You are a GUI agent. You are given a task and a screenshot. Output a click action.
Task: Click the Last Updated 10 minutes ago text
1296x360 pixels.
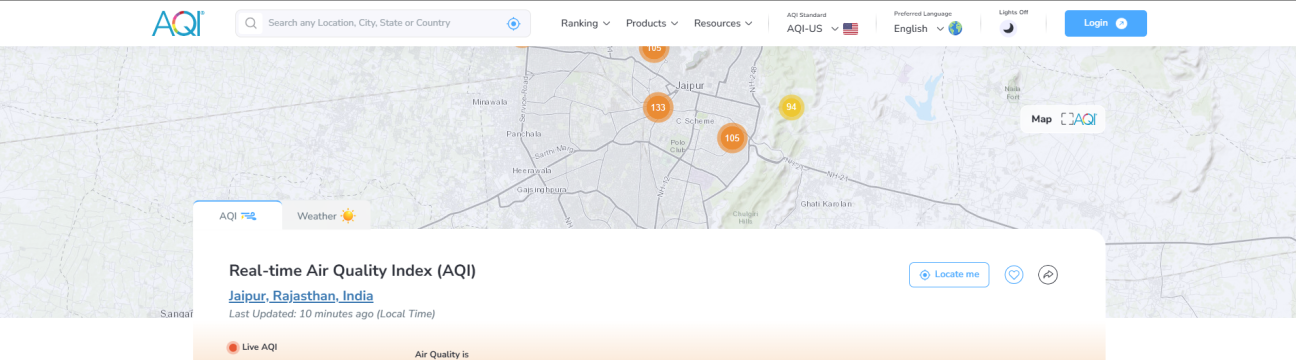(x=332, y=314)
